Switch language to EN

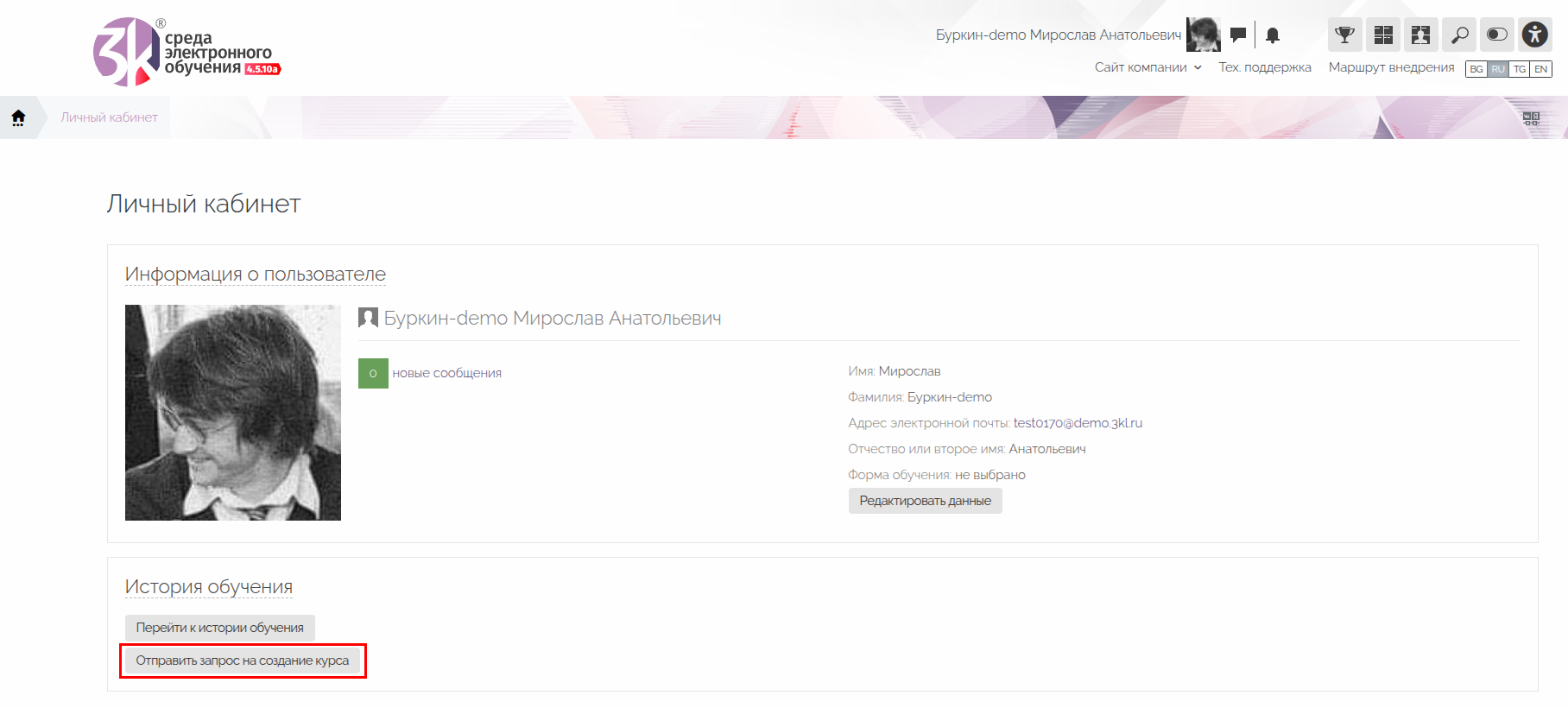pyautogui.click(x=1541, y=69)
